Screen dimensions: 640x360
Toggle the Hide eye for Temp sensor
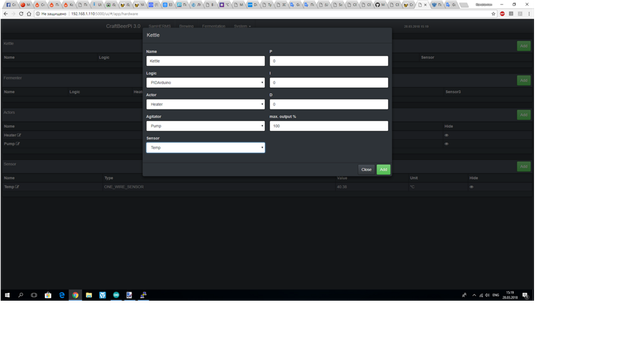click(x=471, y=187)
